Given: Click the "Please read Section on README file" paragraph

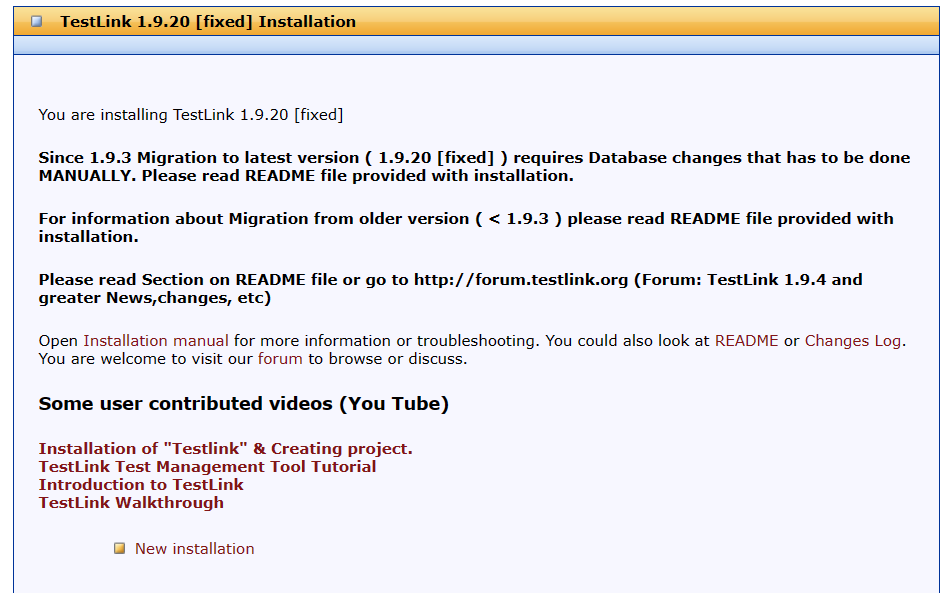Looking at the screenshot, I should (450, 289).
